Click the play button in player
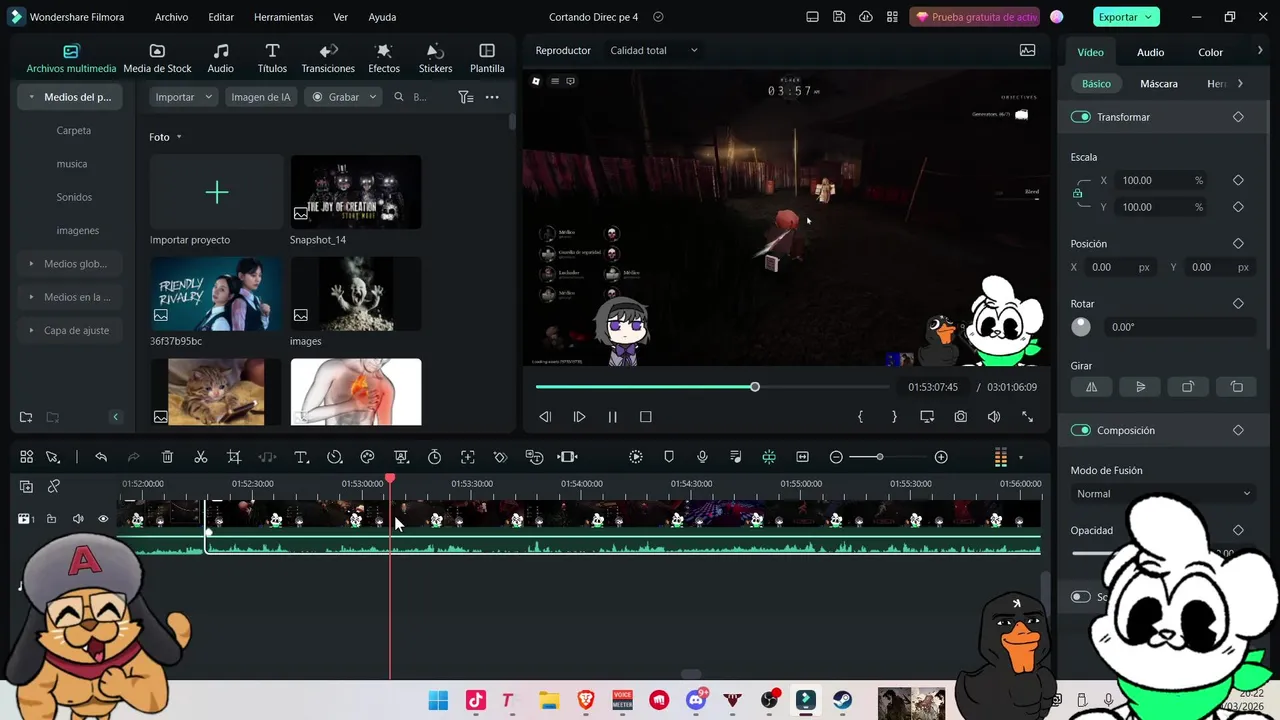Viewport: 1280px width, 720px height. [x=579, y=417]
